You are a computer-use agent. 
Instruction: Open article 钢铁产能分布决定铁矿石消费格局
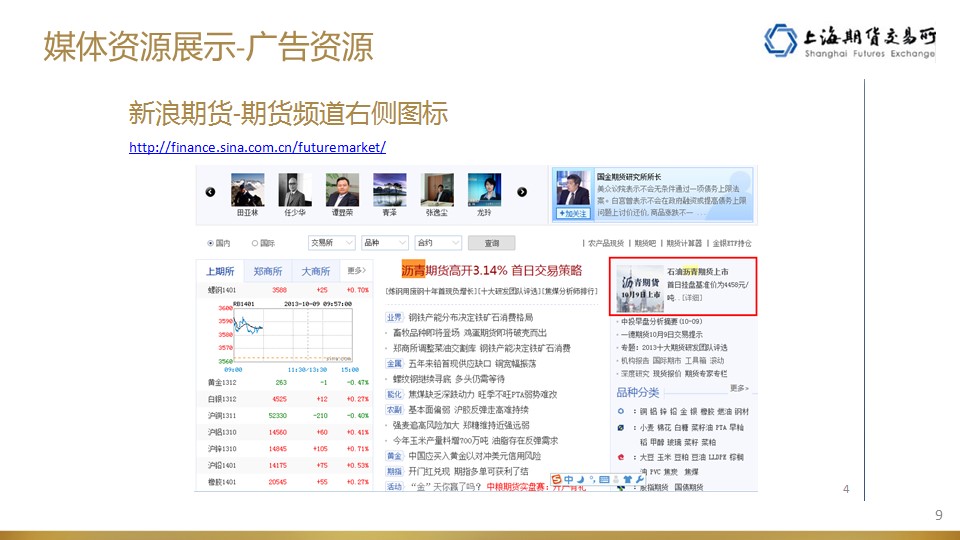(x=471, y=317)
